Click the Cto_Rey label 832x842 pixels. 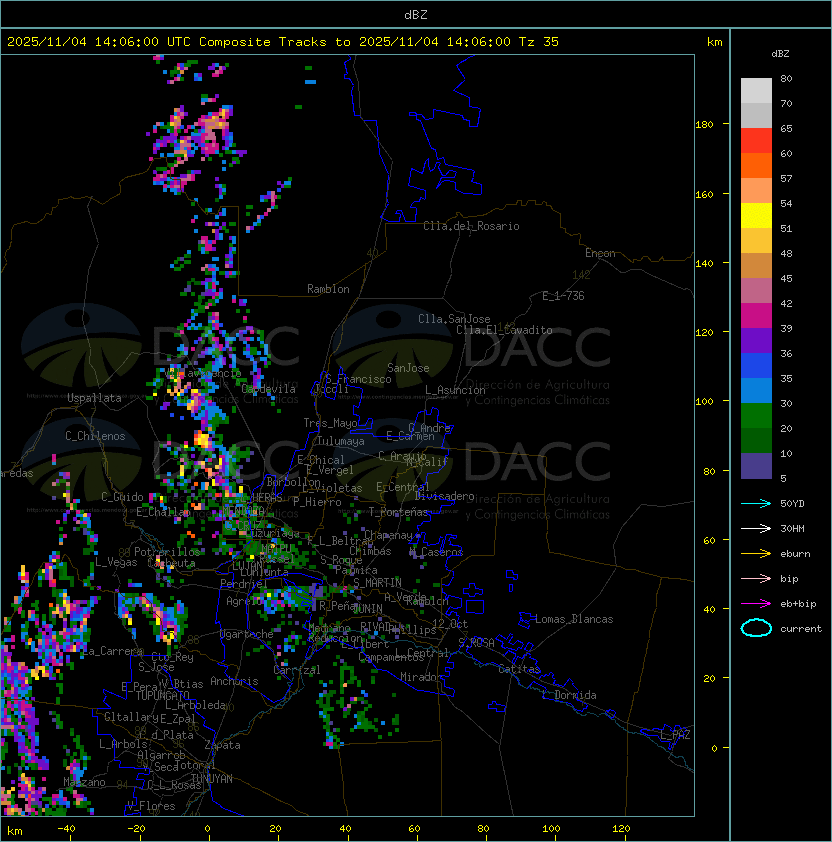click(x=172, y=657)
